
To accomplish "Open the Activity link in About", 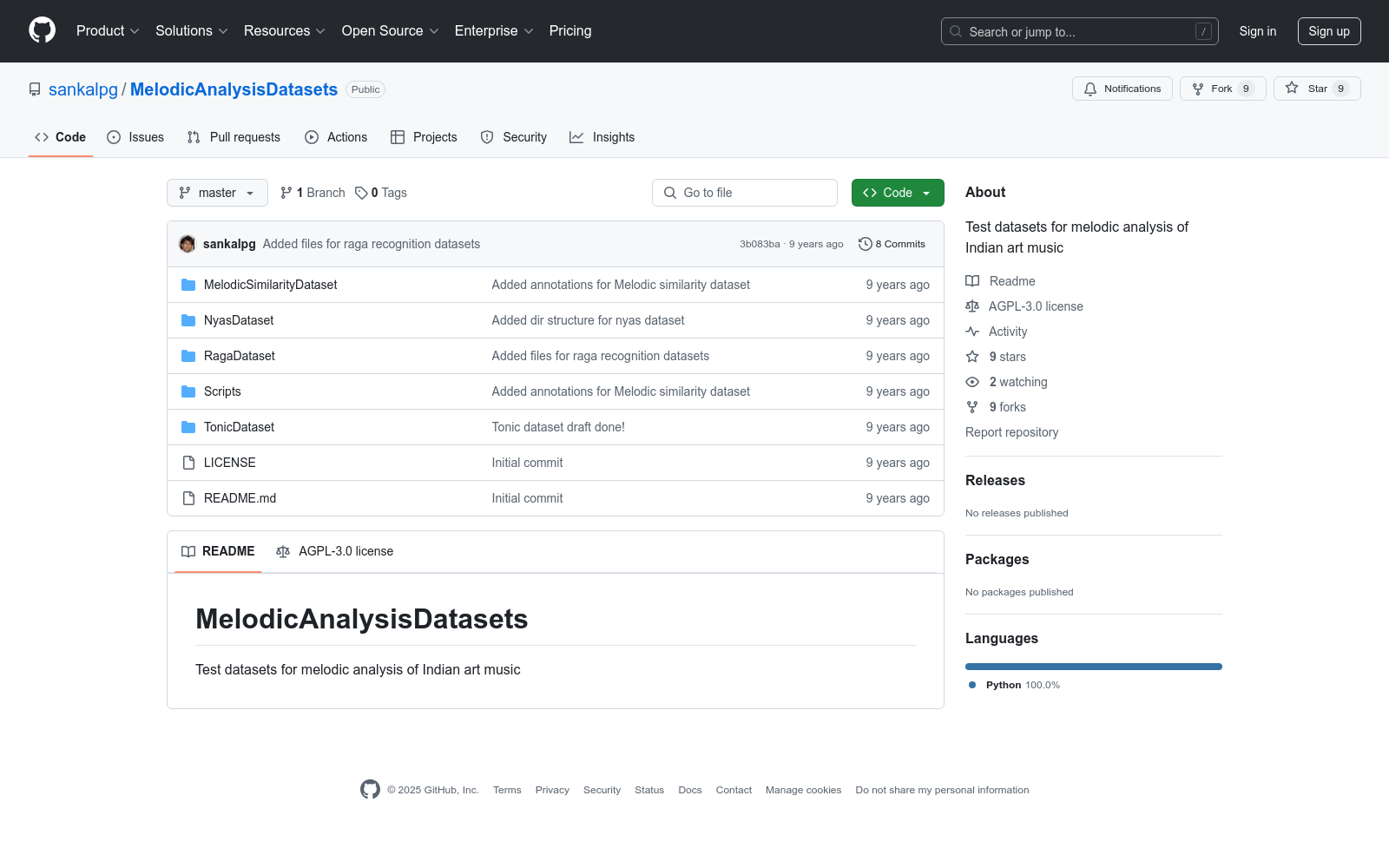I will [1007, 332].
